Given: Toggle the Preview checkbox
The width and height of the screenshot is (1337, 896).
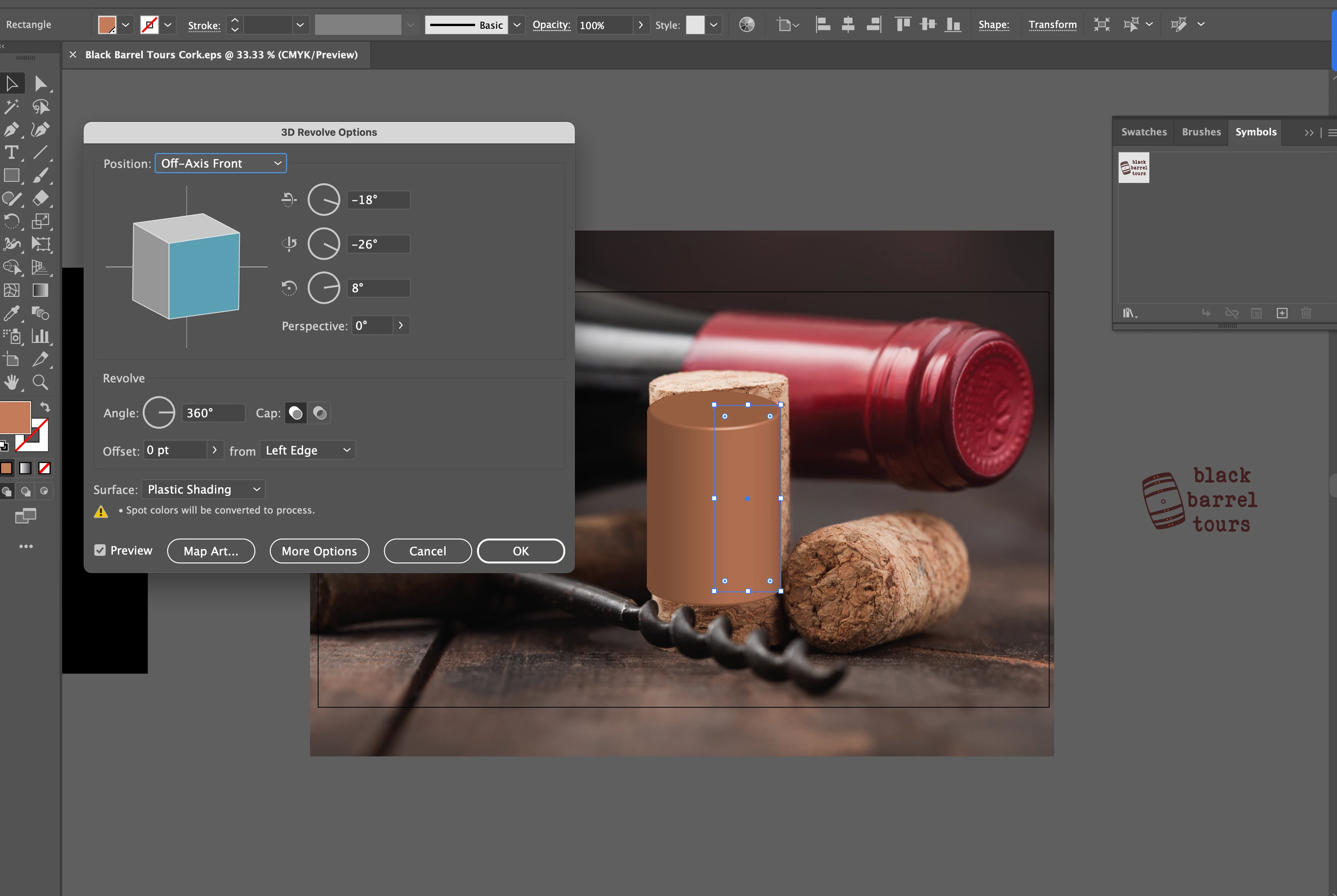Looking at the screenshot, I should 100,550.
